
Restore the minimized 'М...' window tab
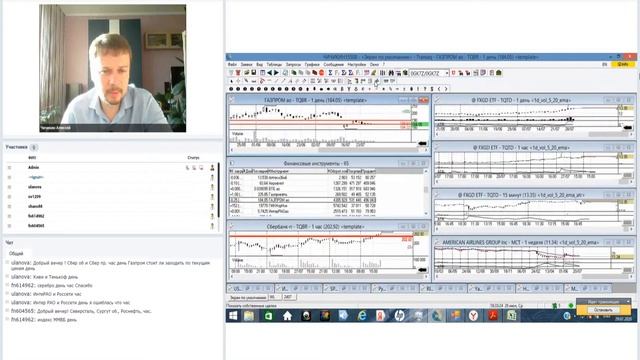pos(588,289)
